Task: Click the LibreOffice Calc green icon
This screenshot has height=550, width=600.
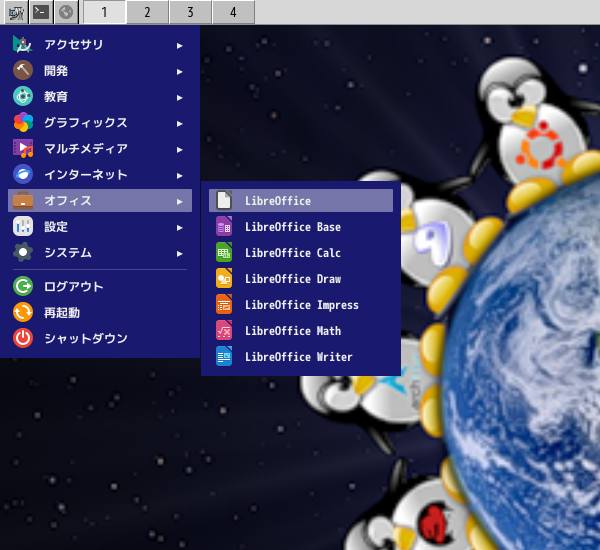Action: tap(224, 253)
